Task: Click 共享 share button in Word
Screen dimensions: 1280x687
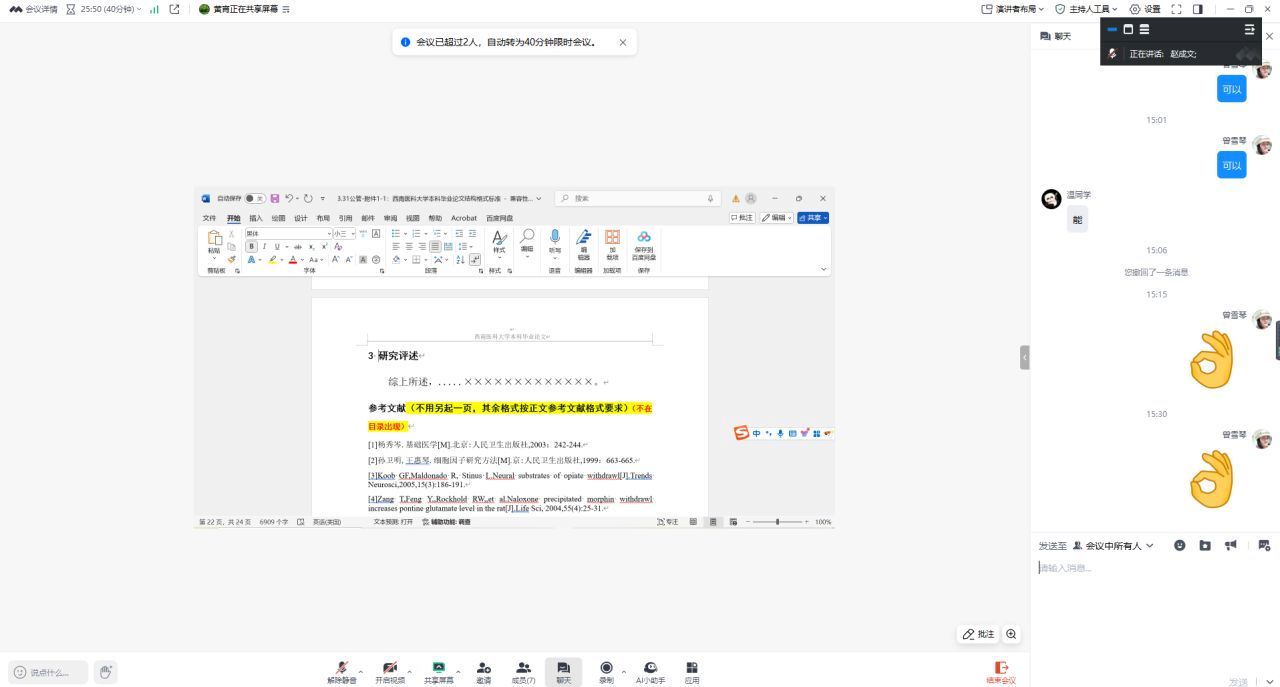Action: click(x=813, y=218)
